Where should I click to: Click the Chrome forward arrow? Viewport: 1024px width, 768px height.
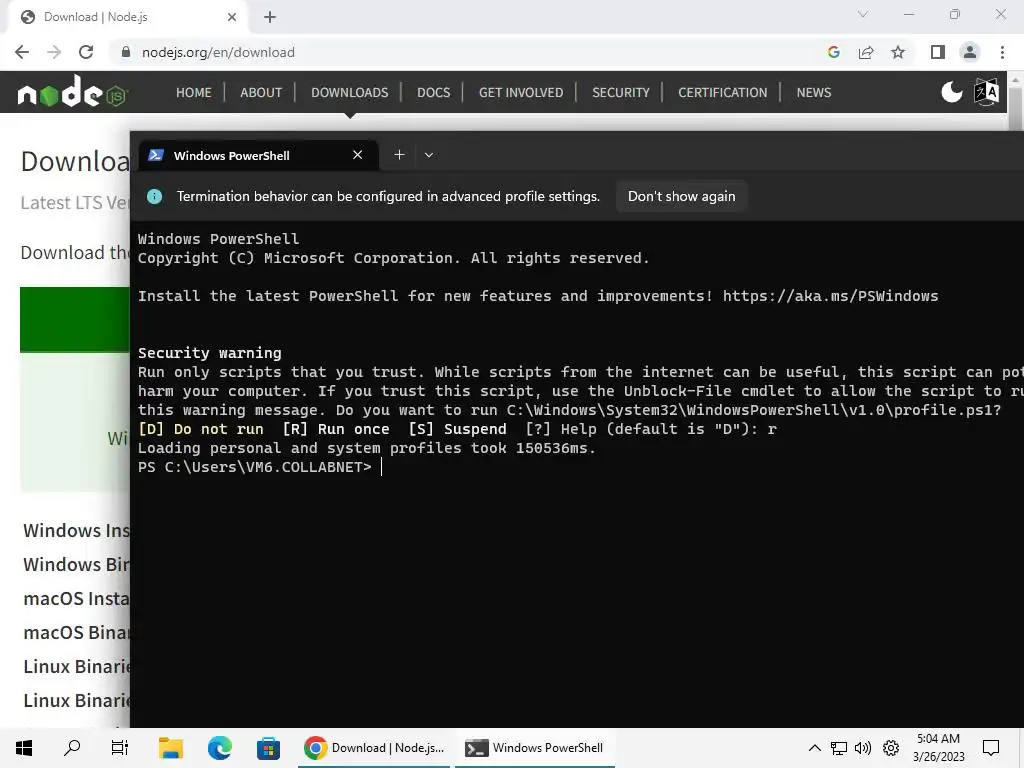(x=54, y=52)
